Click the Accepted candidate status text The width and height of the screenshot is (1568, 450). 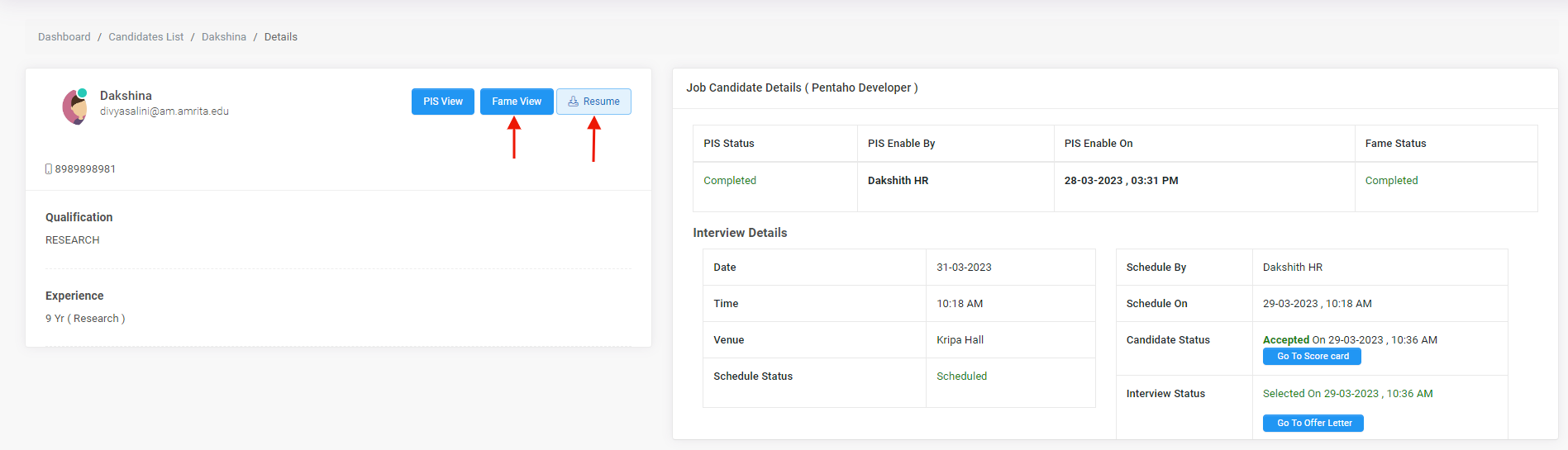click(x=1286, y=340)
